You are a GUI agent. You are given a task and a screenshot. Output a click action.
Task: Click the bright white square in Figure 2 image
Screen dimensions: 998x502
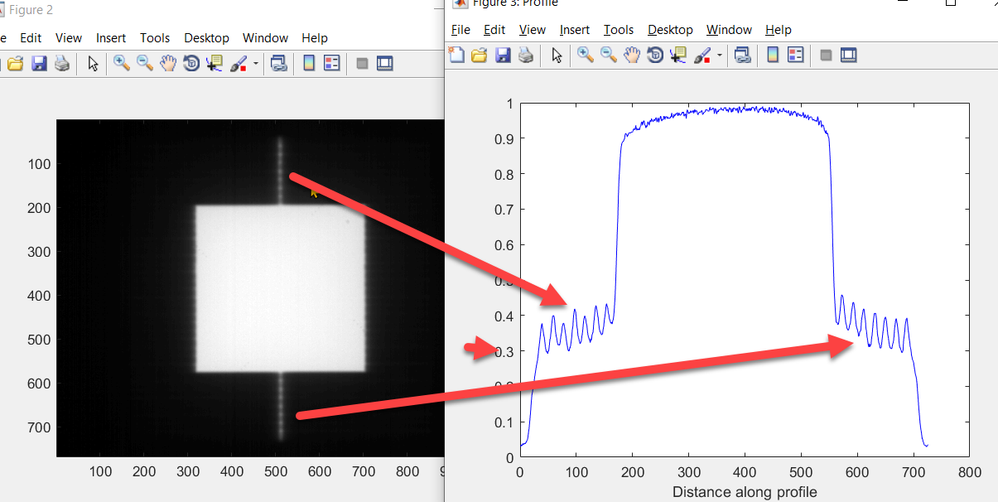pos(279,288)
